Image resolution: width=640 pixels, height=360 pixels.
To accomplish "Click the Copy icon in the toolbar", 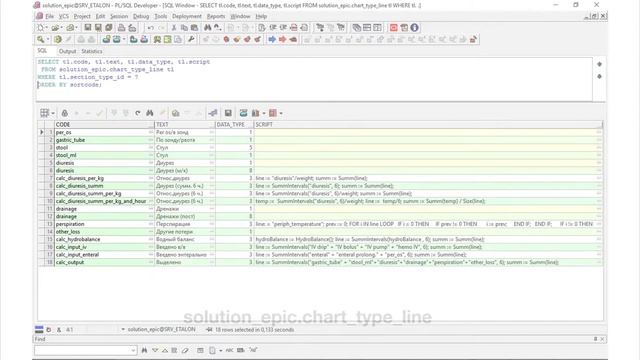I will pos(184,28).
